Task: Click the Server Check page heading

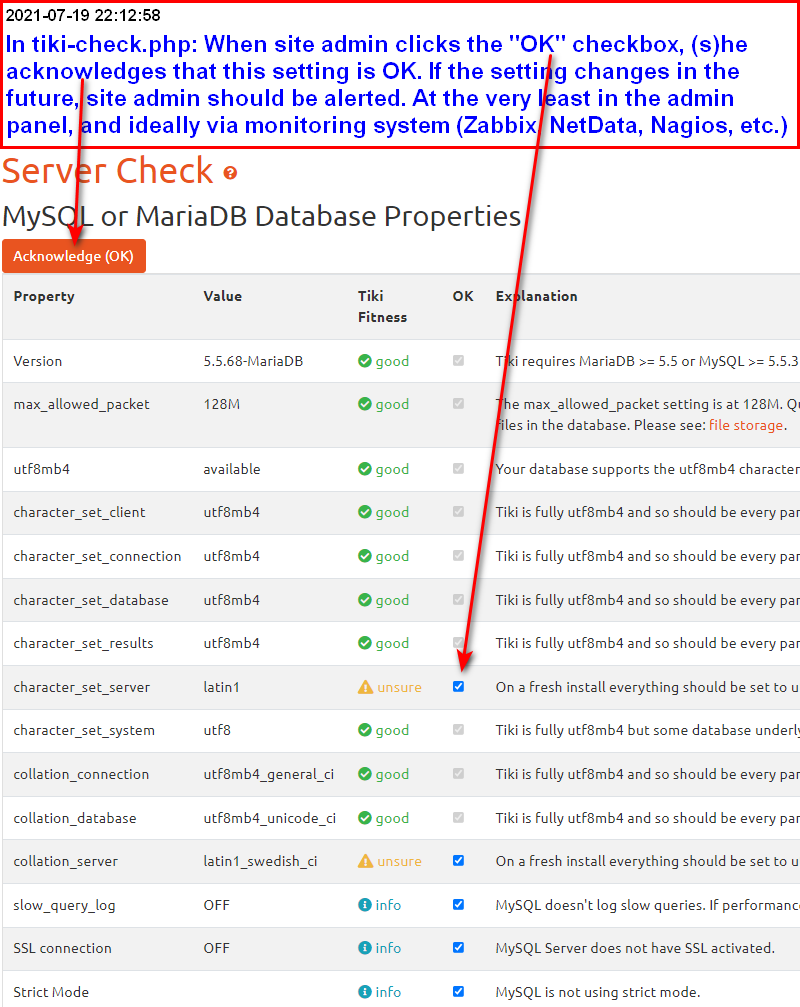Action: [107, 171]
